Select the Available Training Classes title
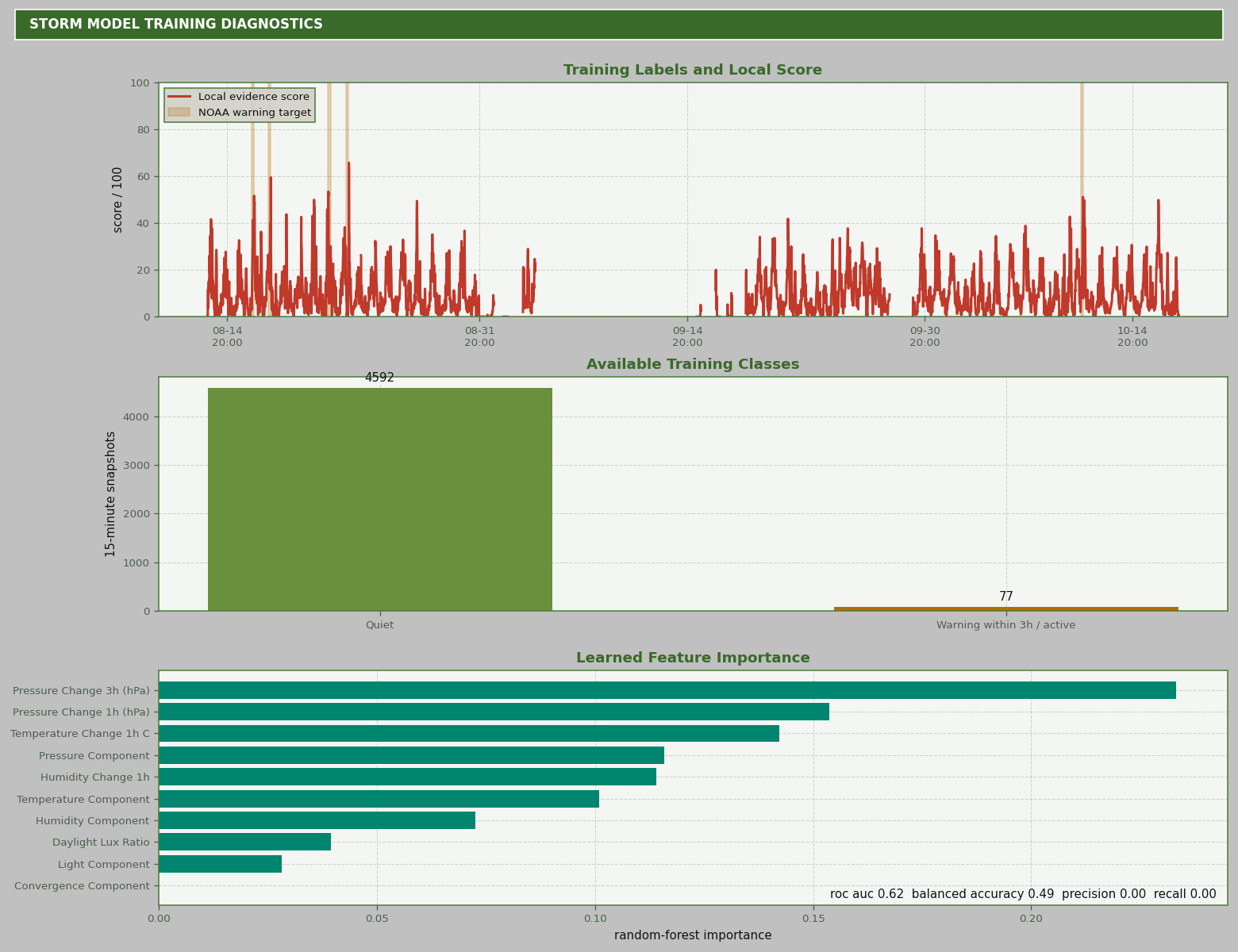Viewport: 1238px width, 952px height. point(693,365)
